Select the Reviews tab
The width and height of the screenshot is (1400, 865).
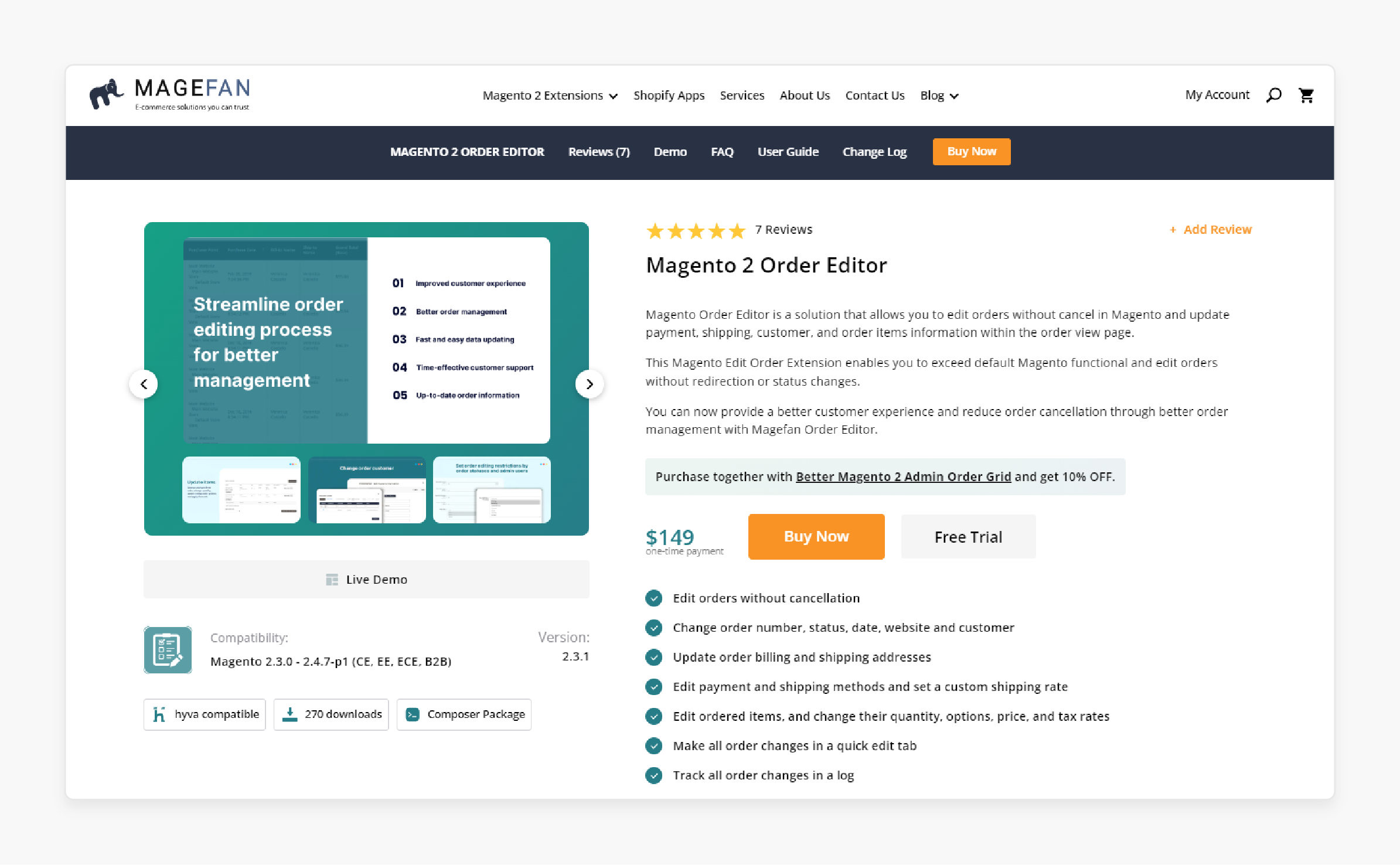(598, 152)
